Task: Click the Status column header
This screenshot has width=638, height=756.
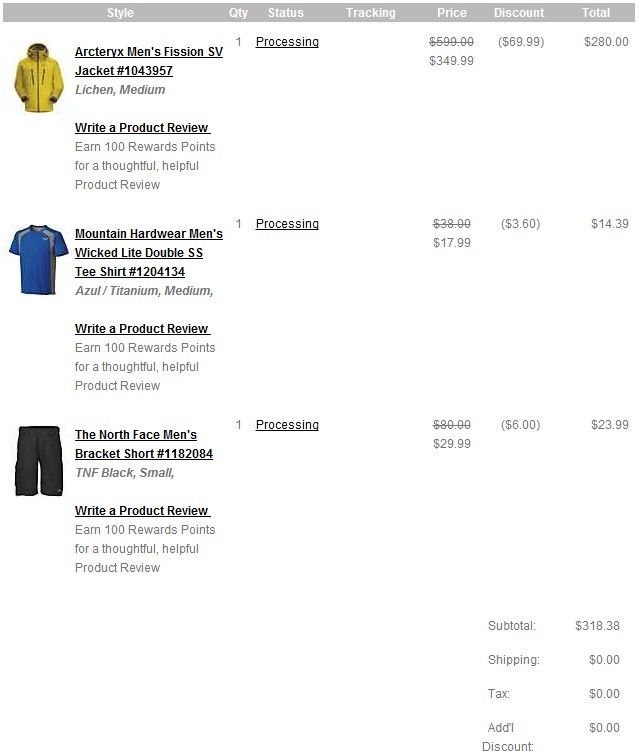Action: (x=285, y=13)
